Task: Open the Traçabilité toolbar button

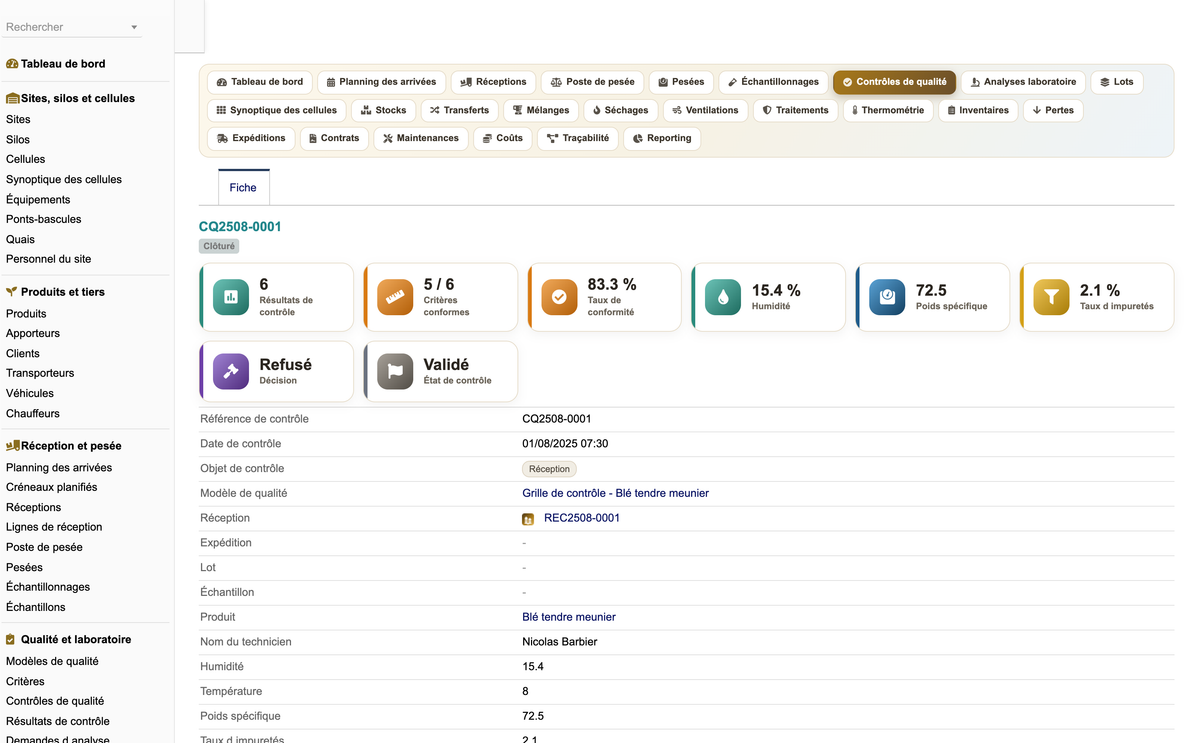Action: click(x=577, y=138)
